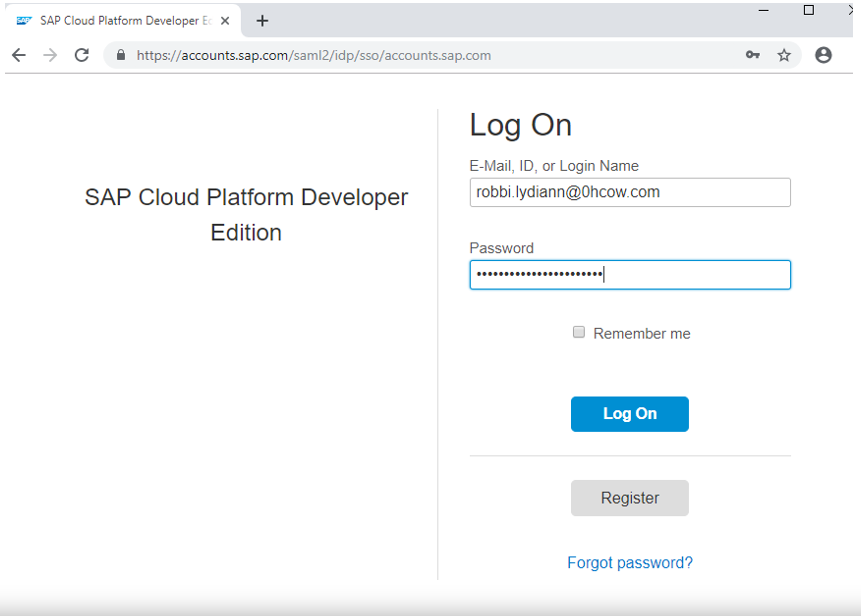Open a new browser tab
The width and height of the screenshot is (861, 616).
point(262,21)
